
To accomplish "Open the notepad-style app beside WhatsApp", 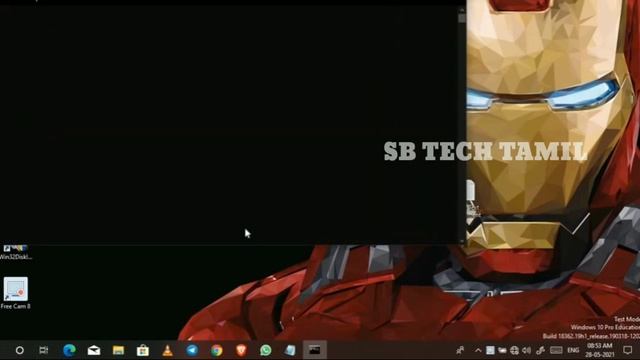I will click(290, 350).
